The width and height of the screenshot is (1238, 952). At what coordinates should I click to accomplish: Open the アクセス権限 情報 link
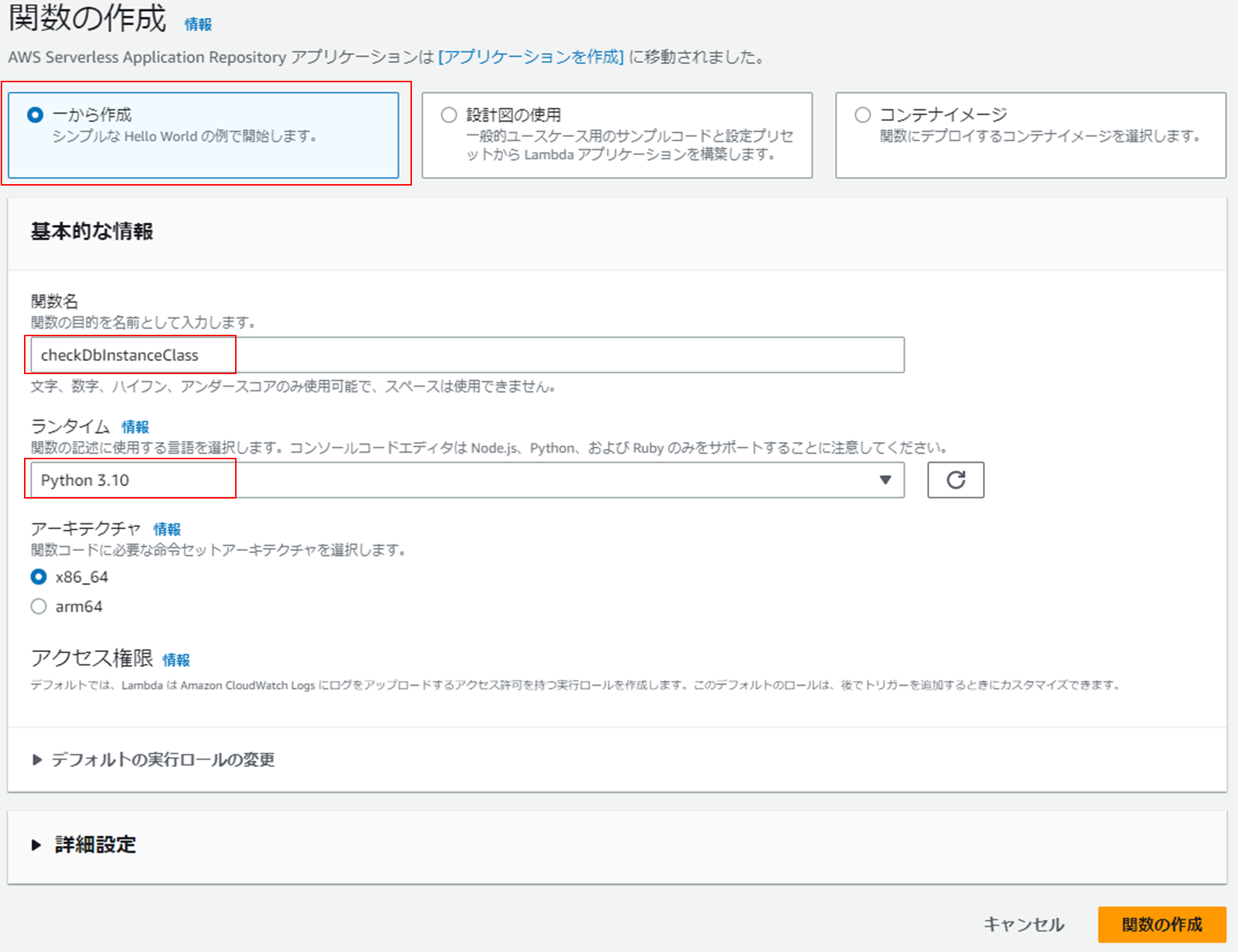pyautogui.click(x=176, y=660)
